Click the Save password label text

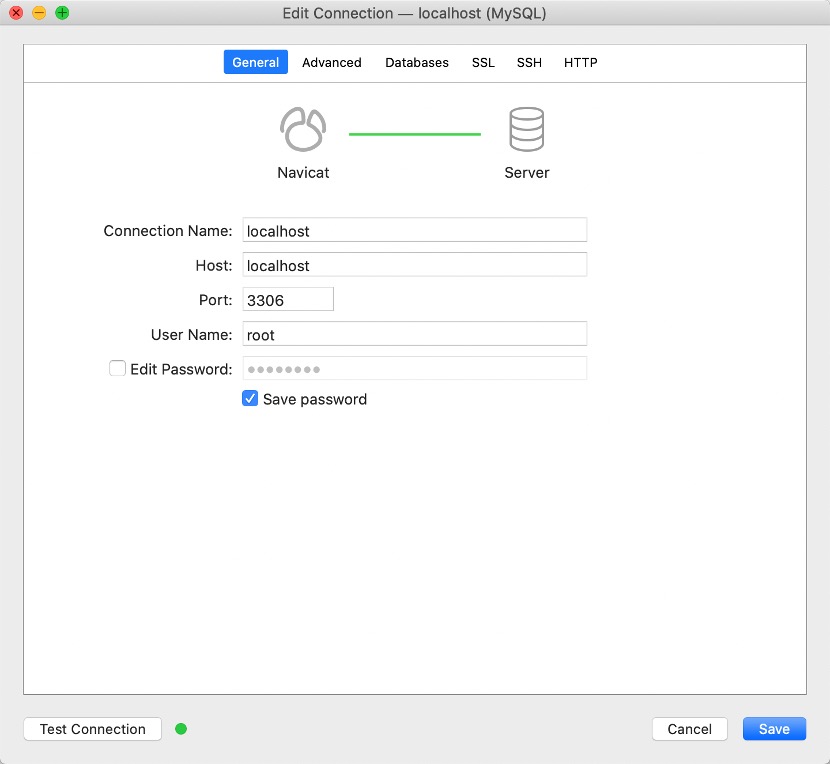click(x=315, y=399)
